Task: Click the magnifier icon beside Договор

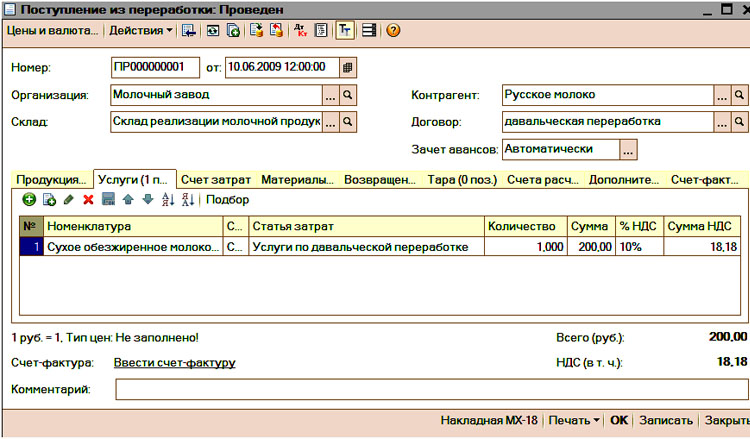Action: (x=739, y=122)
